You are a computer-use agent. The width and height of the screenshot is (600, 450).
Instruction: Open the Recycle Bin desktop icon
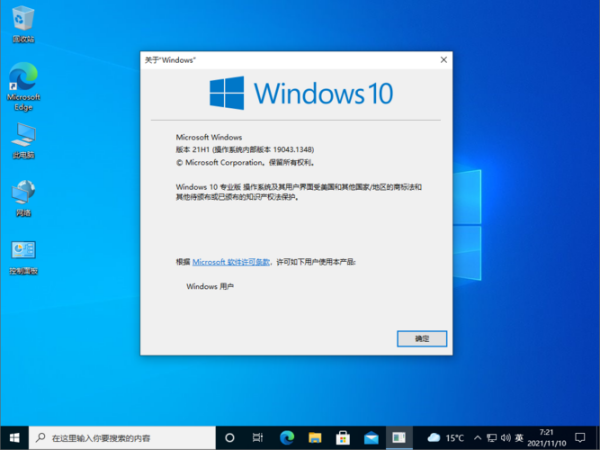click(23, 24)
